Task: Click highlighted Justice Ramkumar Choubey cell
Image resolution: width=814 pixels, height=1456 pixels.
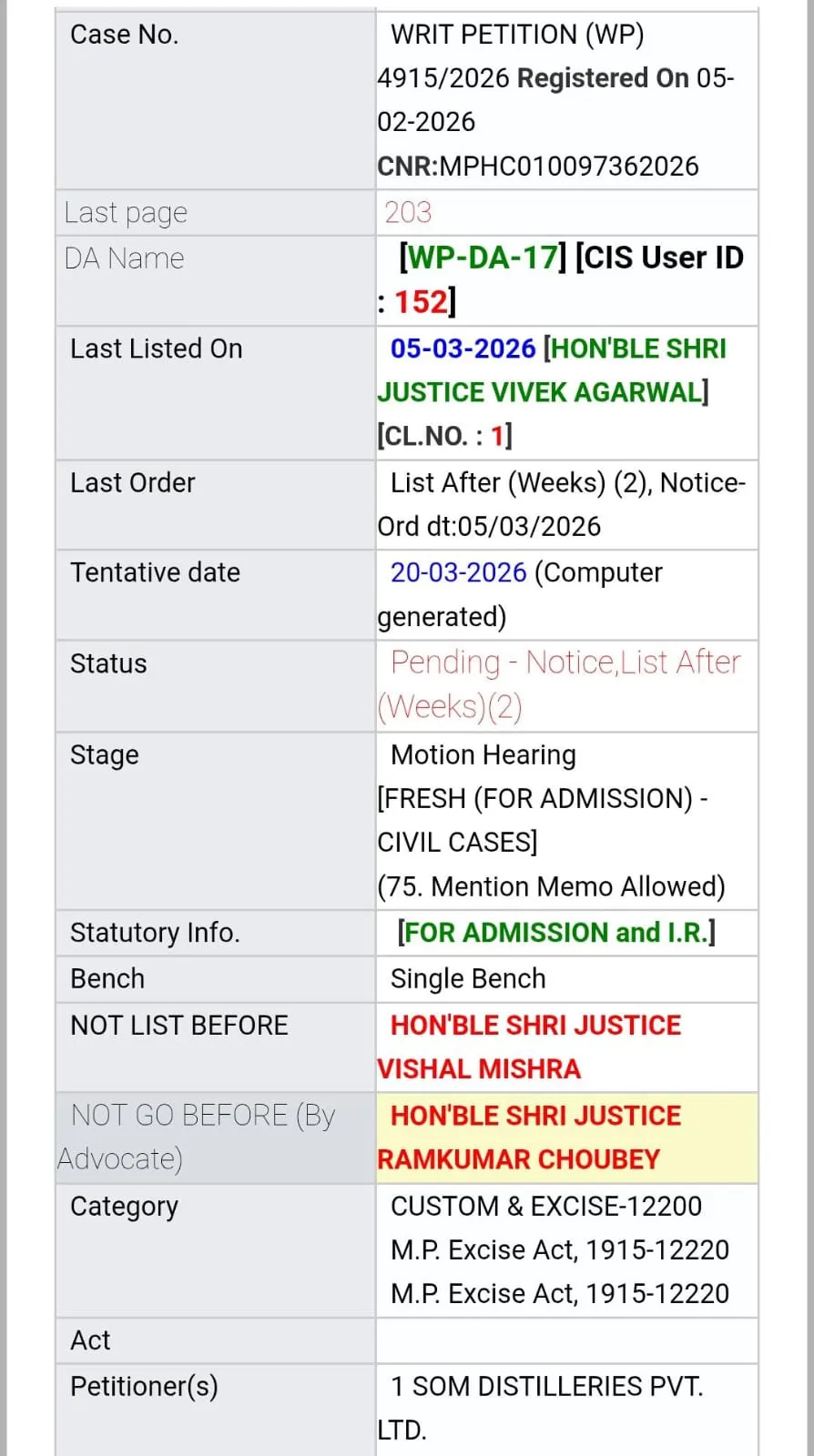Action: point(566,1137)
